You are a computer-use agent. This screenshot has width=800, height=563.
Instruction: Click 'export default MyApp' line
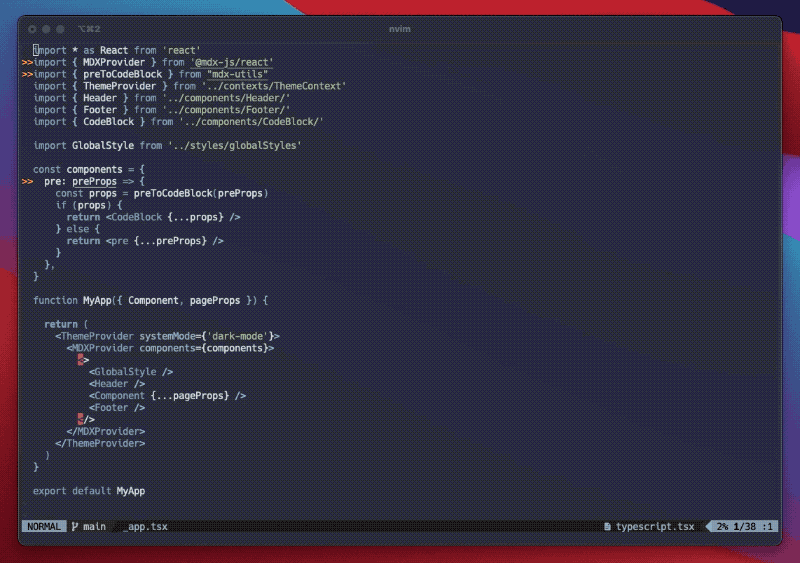pyautogui.click(x=89, y=491)
